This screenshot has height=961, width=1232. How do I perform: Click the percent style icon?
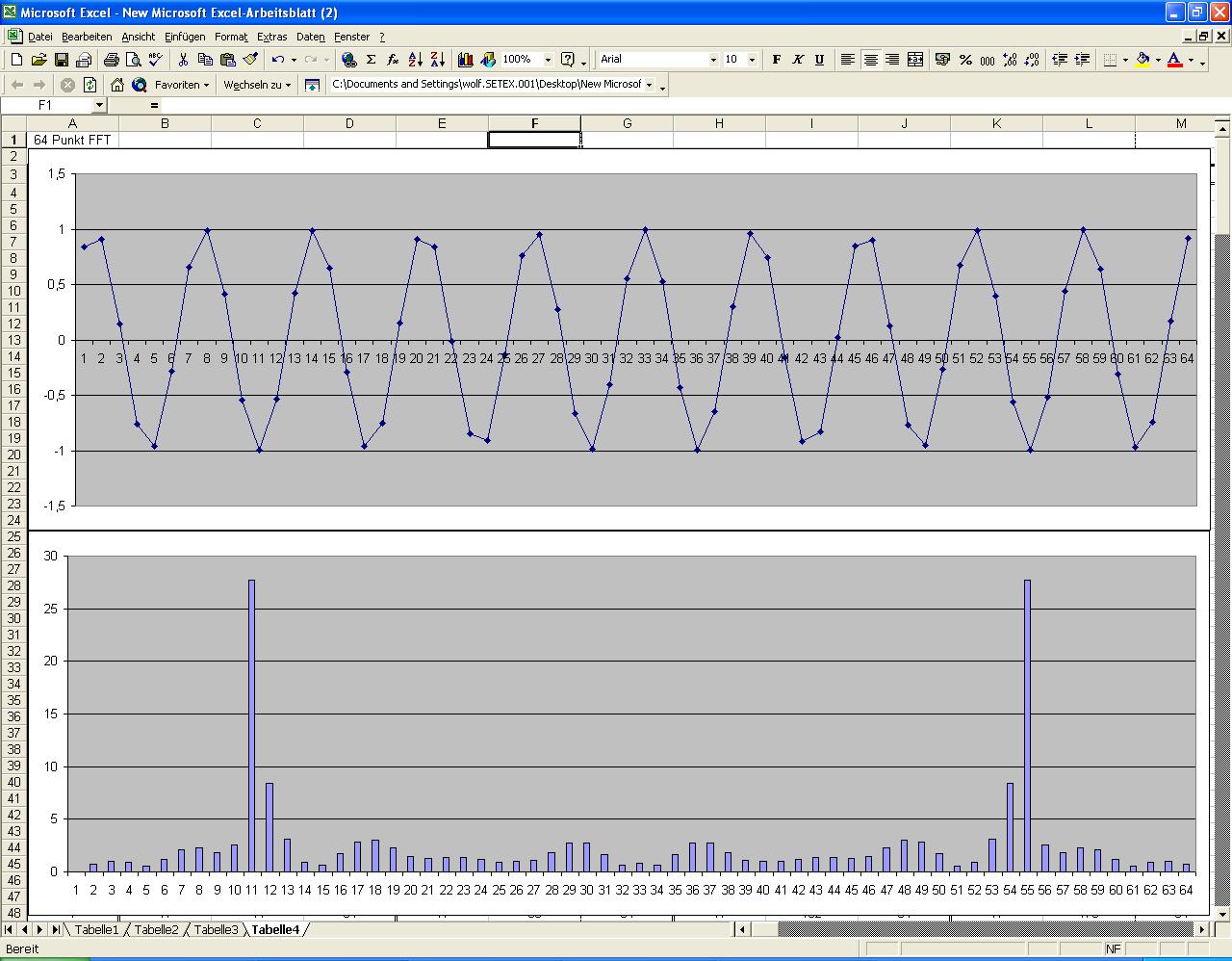click(965, 60)
